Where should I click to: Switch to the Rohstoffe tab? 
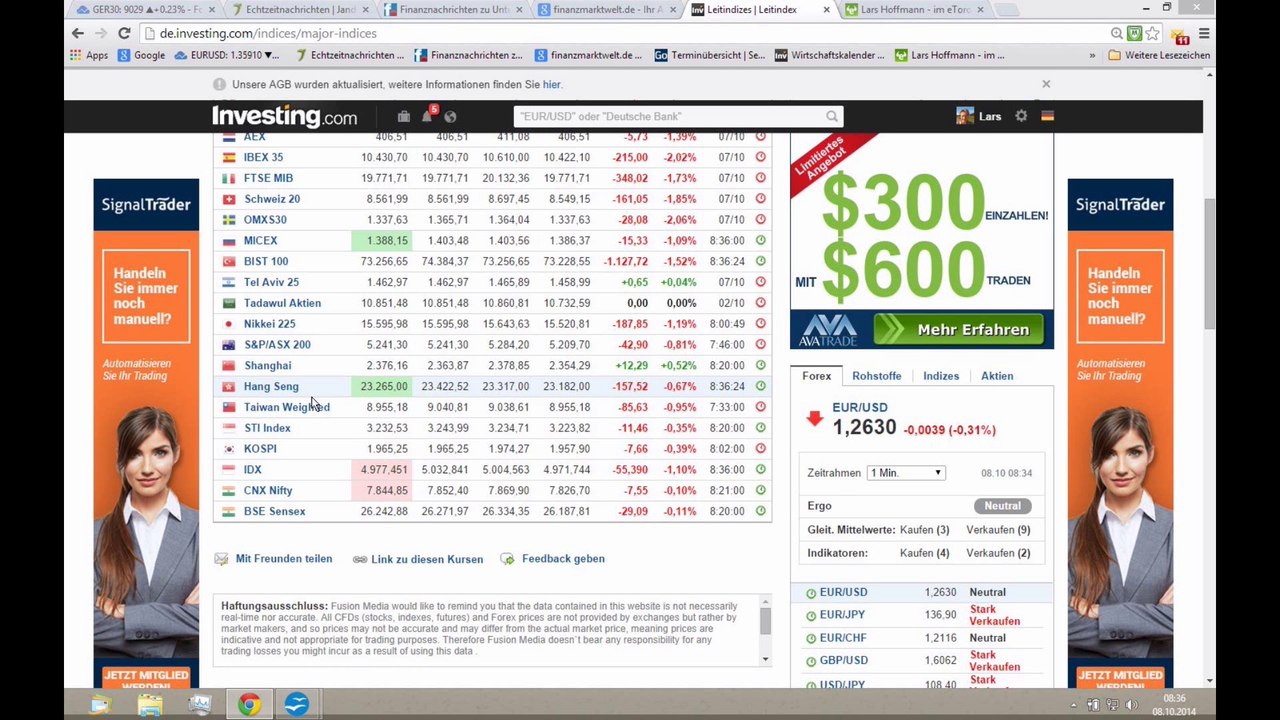pyautogui.click(x=877, y=376)
